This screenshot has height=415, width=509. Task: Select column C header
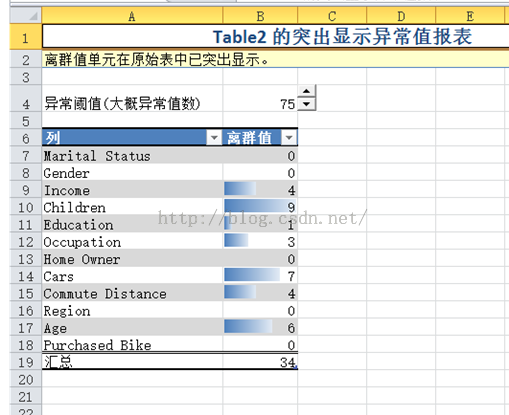pyautogui.click(x=332, y=16)
